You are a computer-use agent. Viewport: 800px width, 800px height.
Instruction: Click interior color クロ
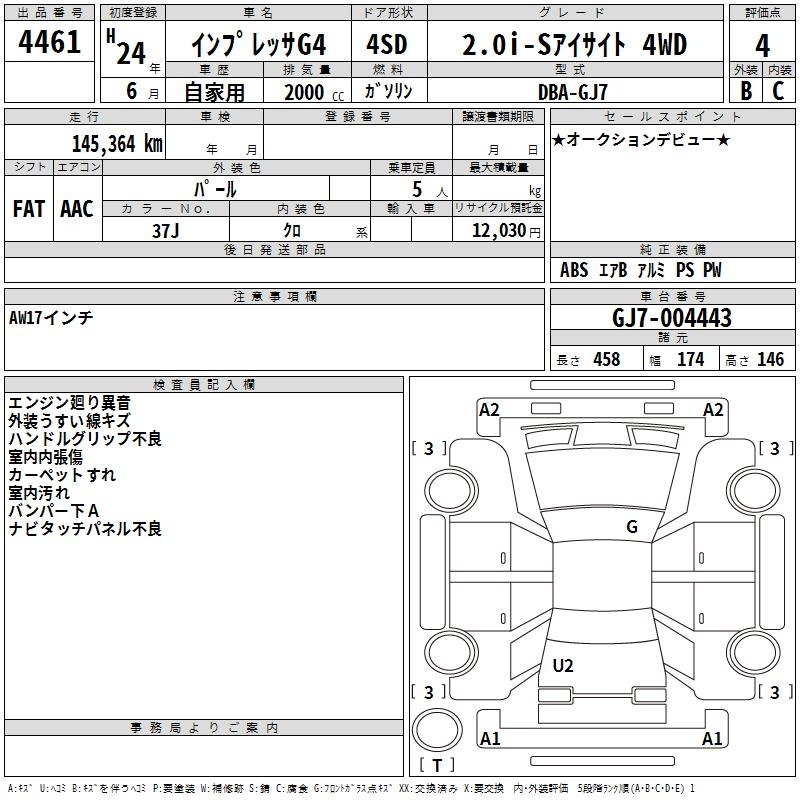click(x=292, y=230)
